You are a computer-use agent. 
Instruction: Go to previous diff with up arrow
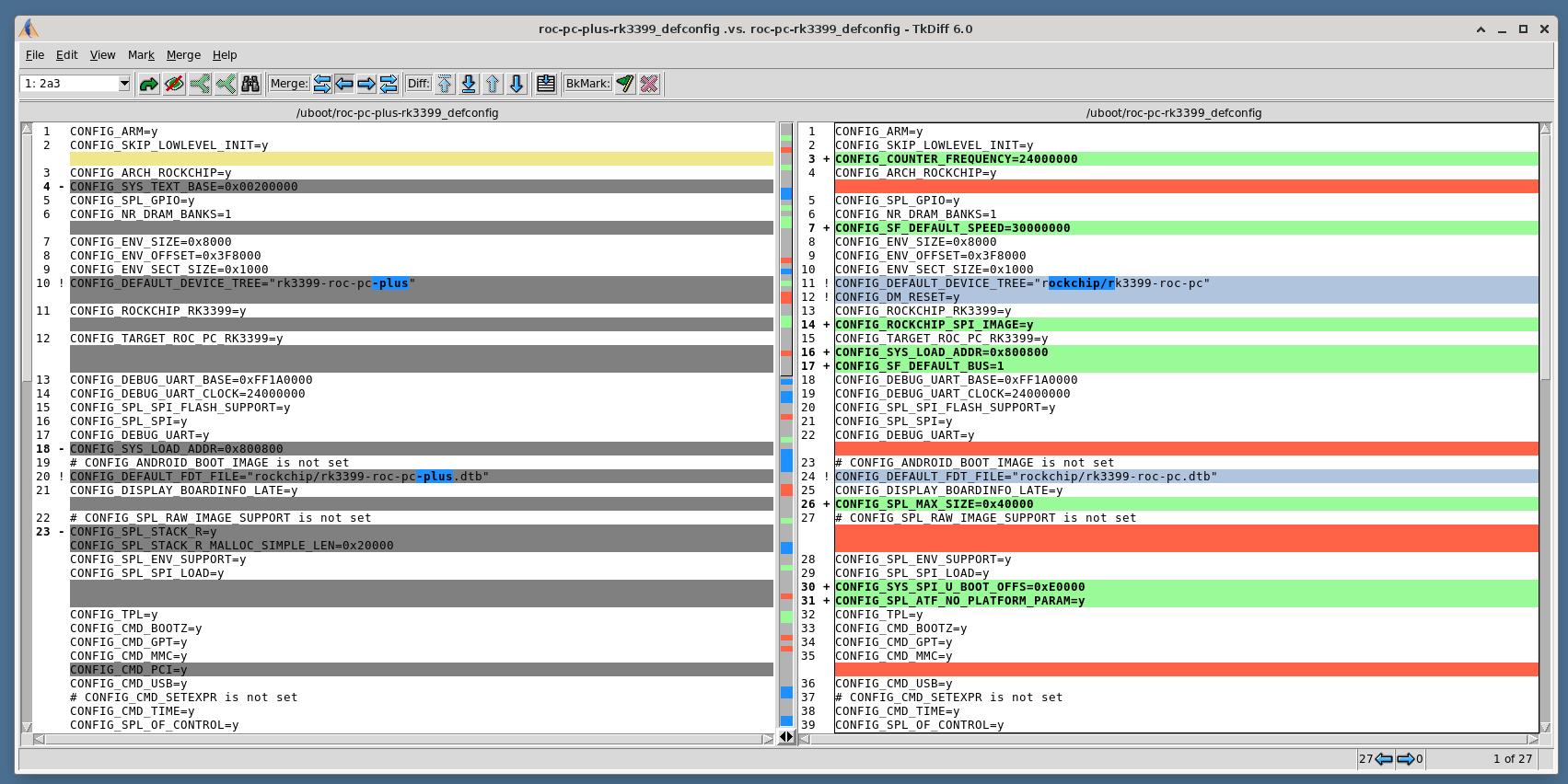point(493,84)
